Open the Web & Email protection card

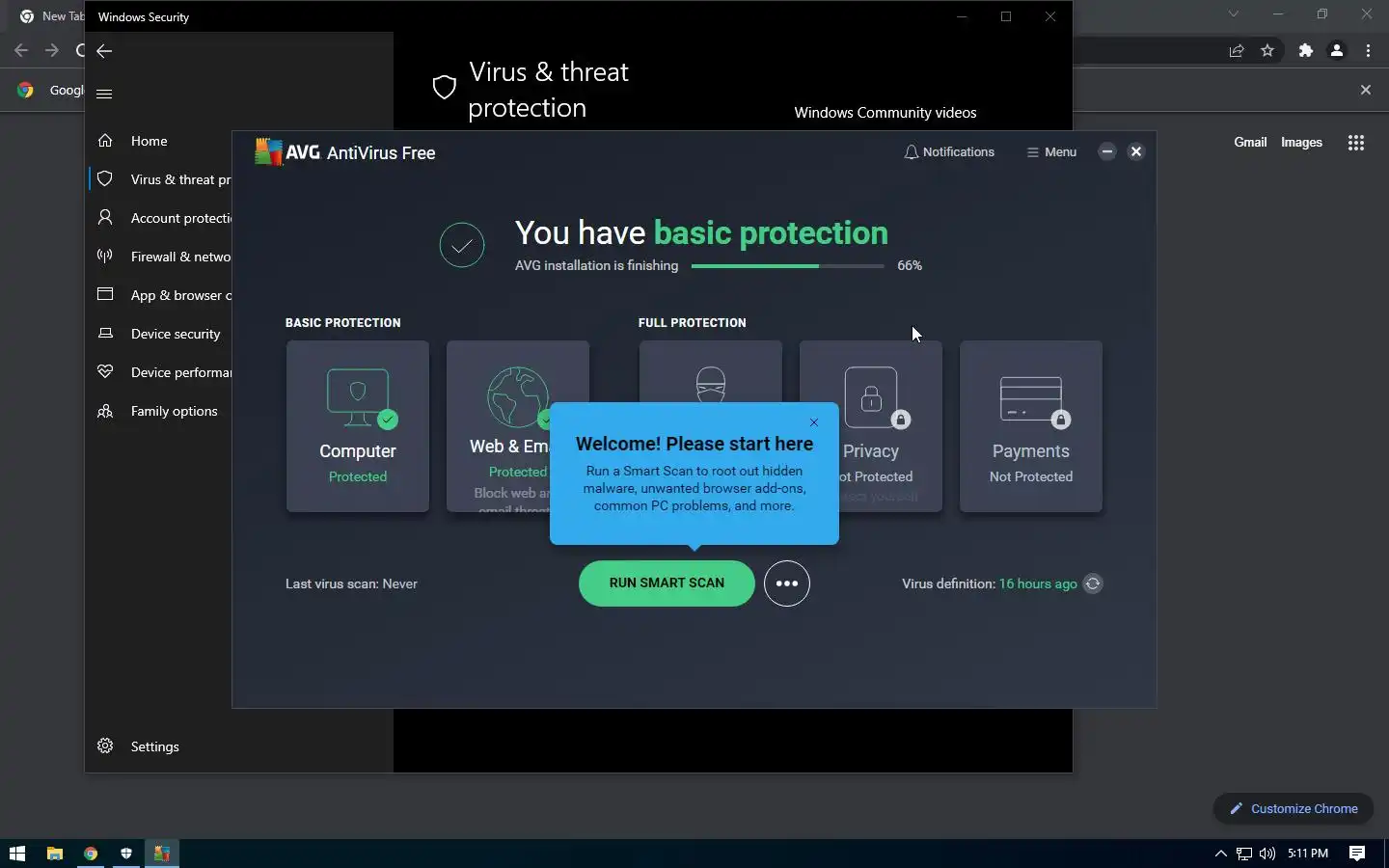tap(517, 426)
